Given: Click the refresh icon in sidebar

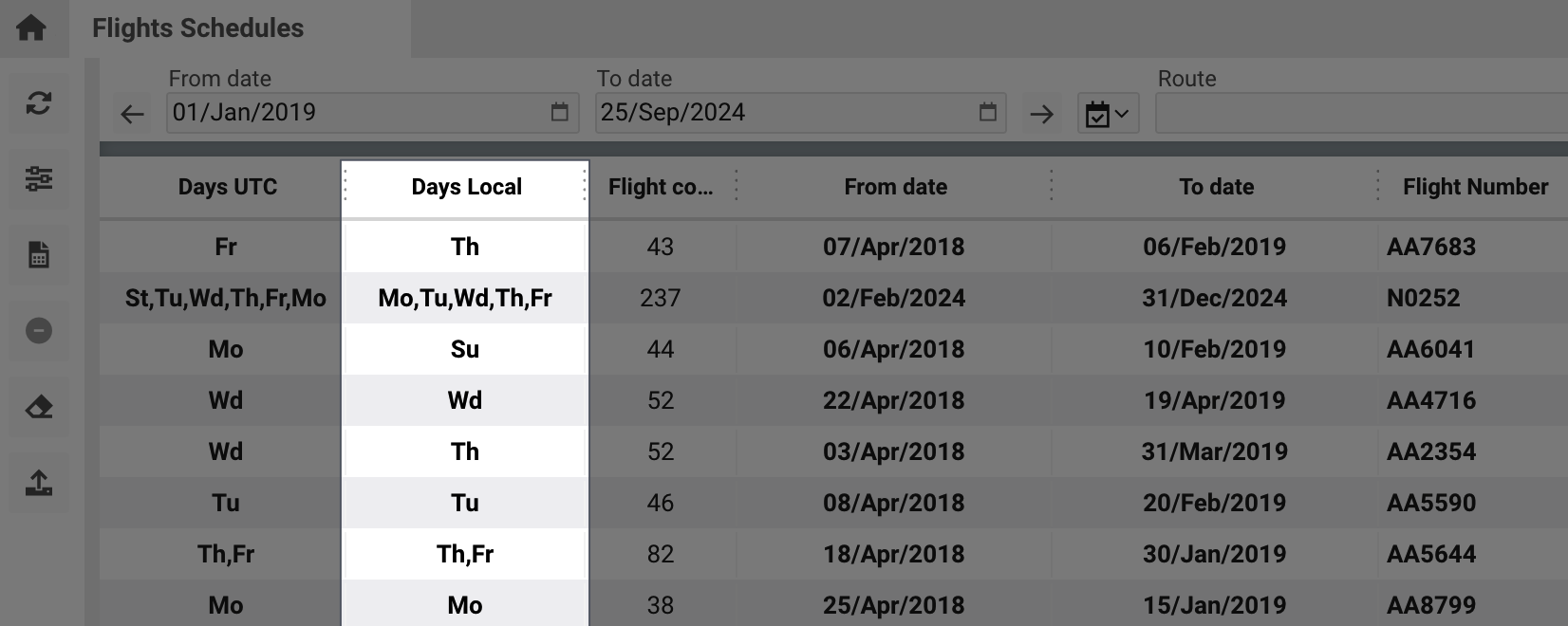Looking at the screenshot, I should pos(39,102).
